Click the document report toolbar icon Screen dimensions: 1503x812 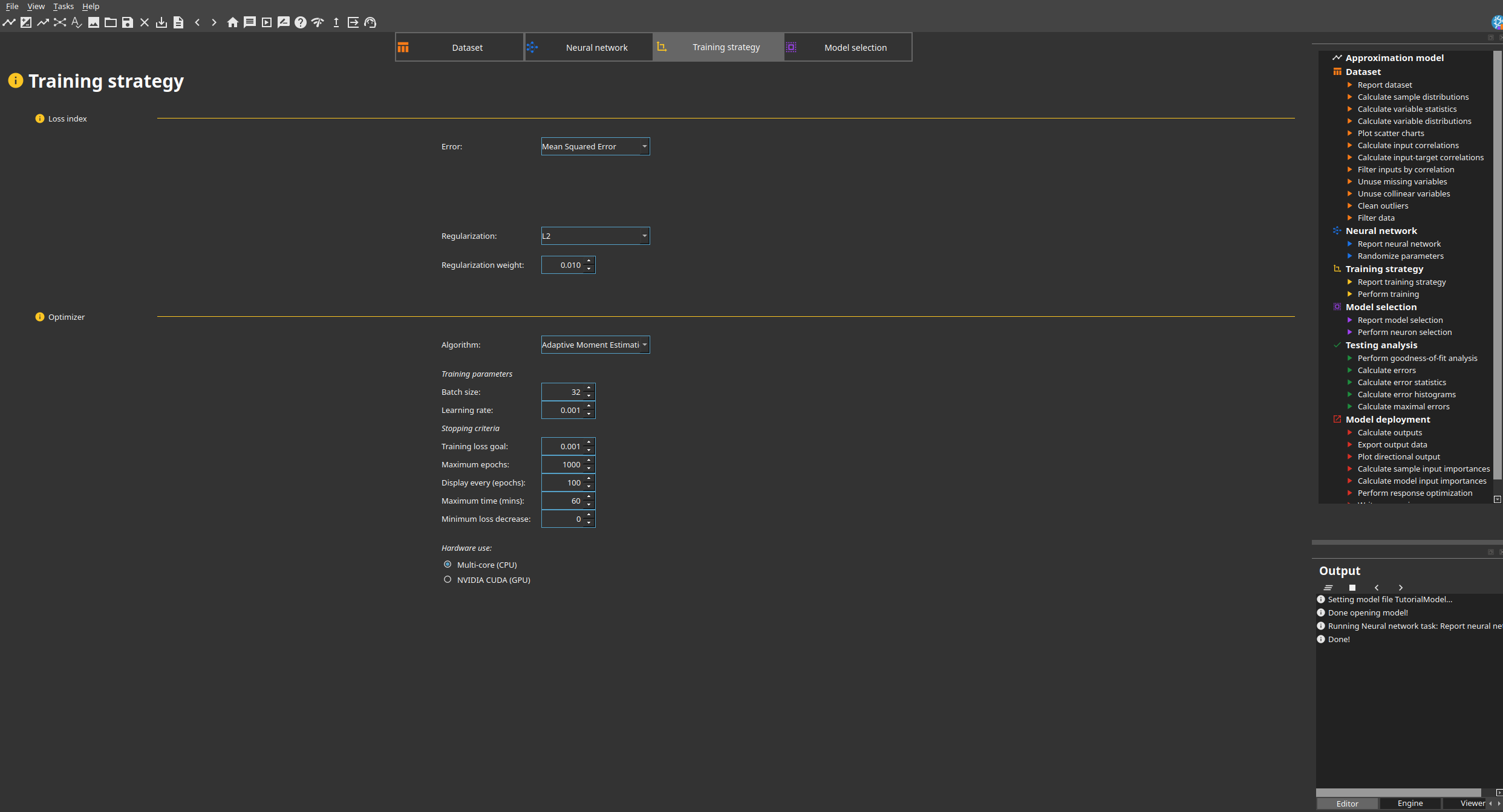pos(178,22)
